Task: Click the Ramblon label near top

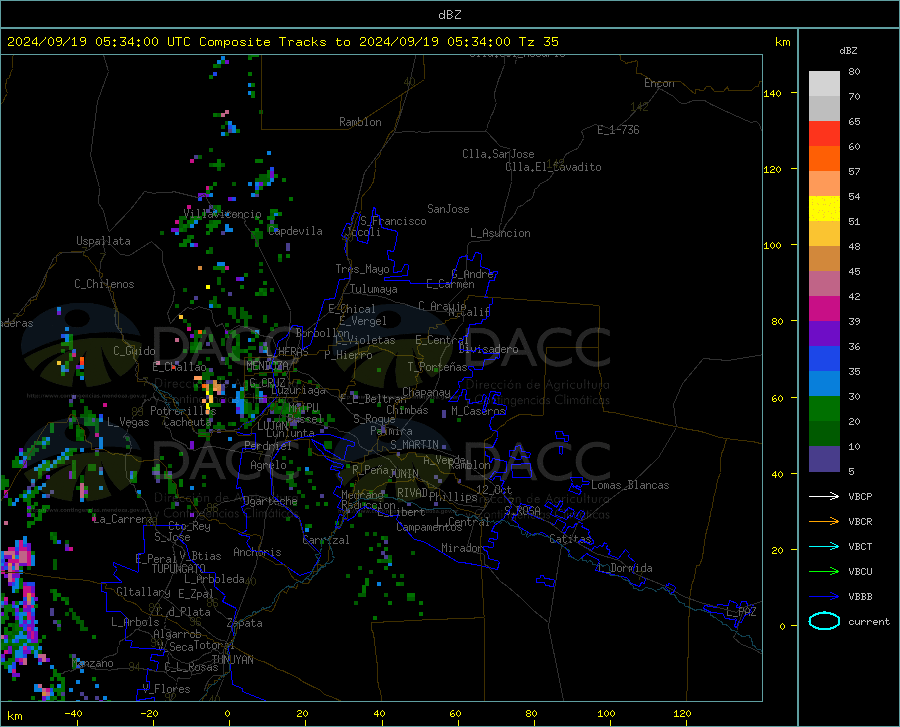Action: (x=360, y=122)
